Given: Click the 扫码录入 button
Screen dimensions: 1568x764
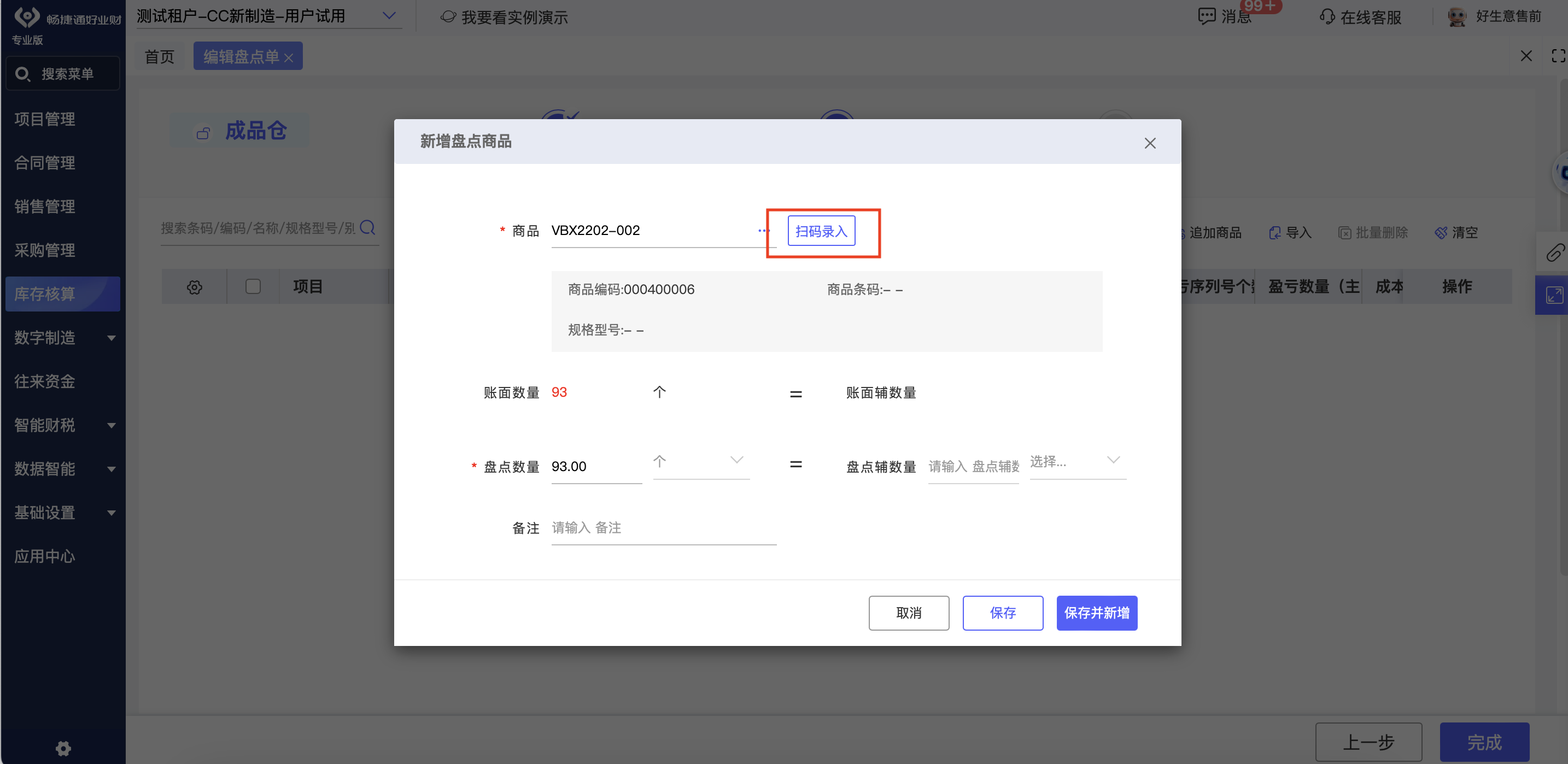Looking at the screenshot, I should tap(821, 231).
